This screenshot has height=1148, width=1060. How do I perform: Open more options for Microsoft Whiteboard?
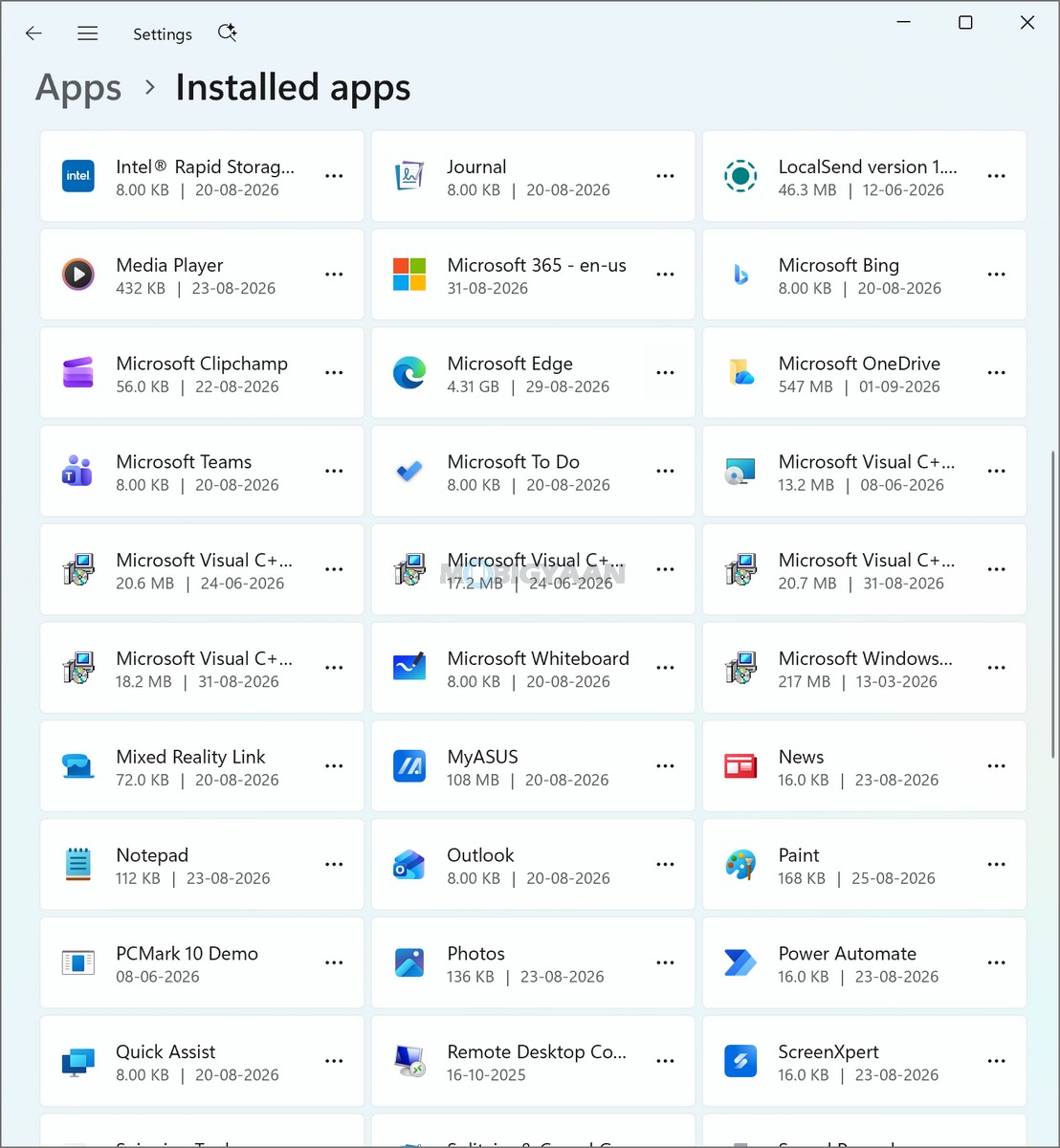(665, 668)
